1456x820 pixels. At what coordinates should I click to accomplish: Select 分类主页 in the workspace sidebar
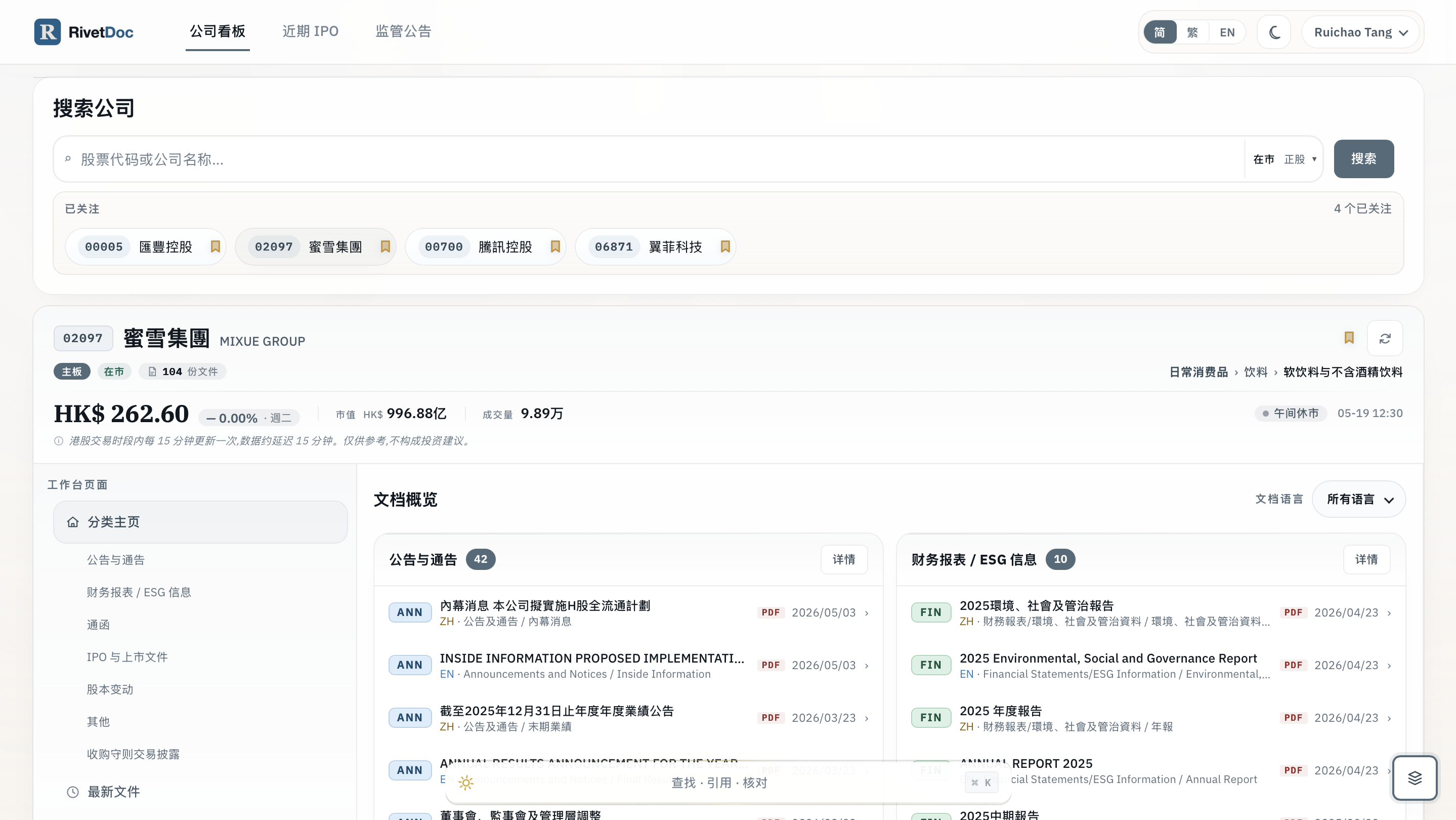click(x=201, y=522)
